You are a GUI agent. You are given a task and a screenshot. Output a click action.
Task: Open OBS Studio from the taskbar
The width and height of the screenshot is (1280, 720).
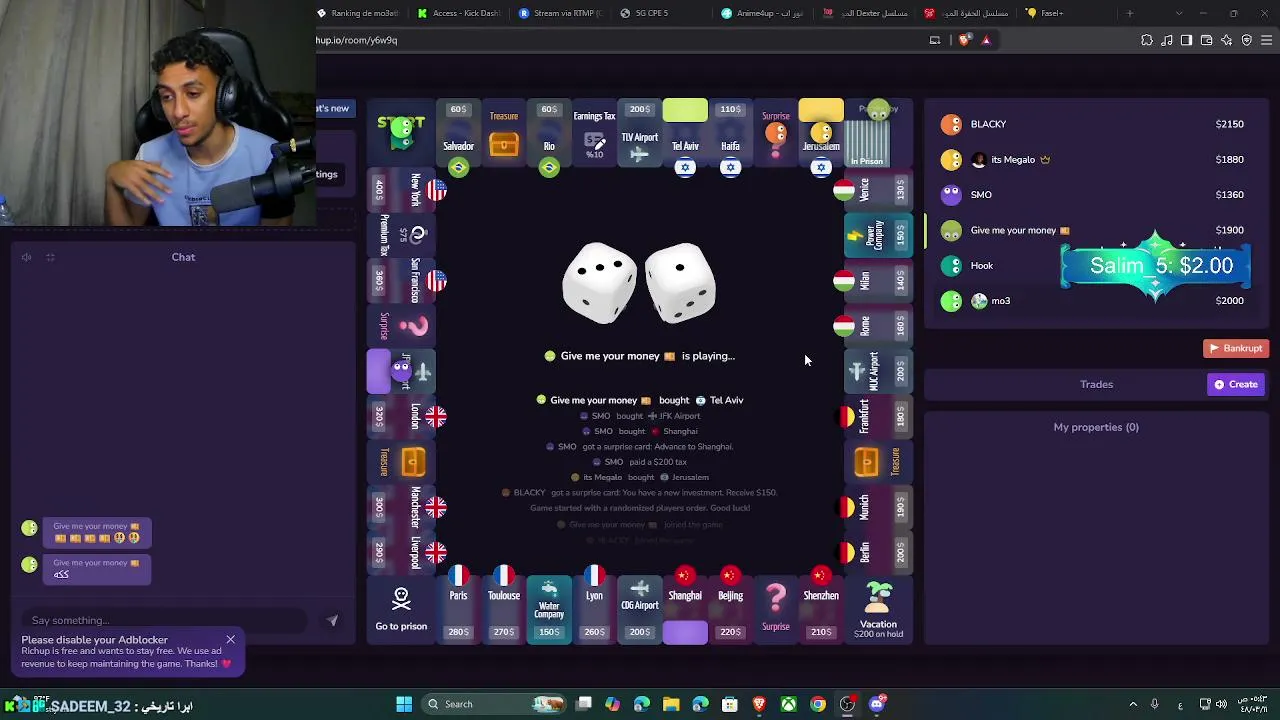(x=848, y=704)
